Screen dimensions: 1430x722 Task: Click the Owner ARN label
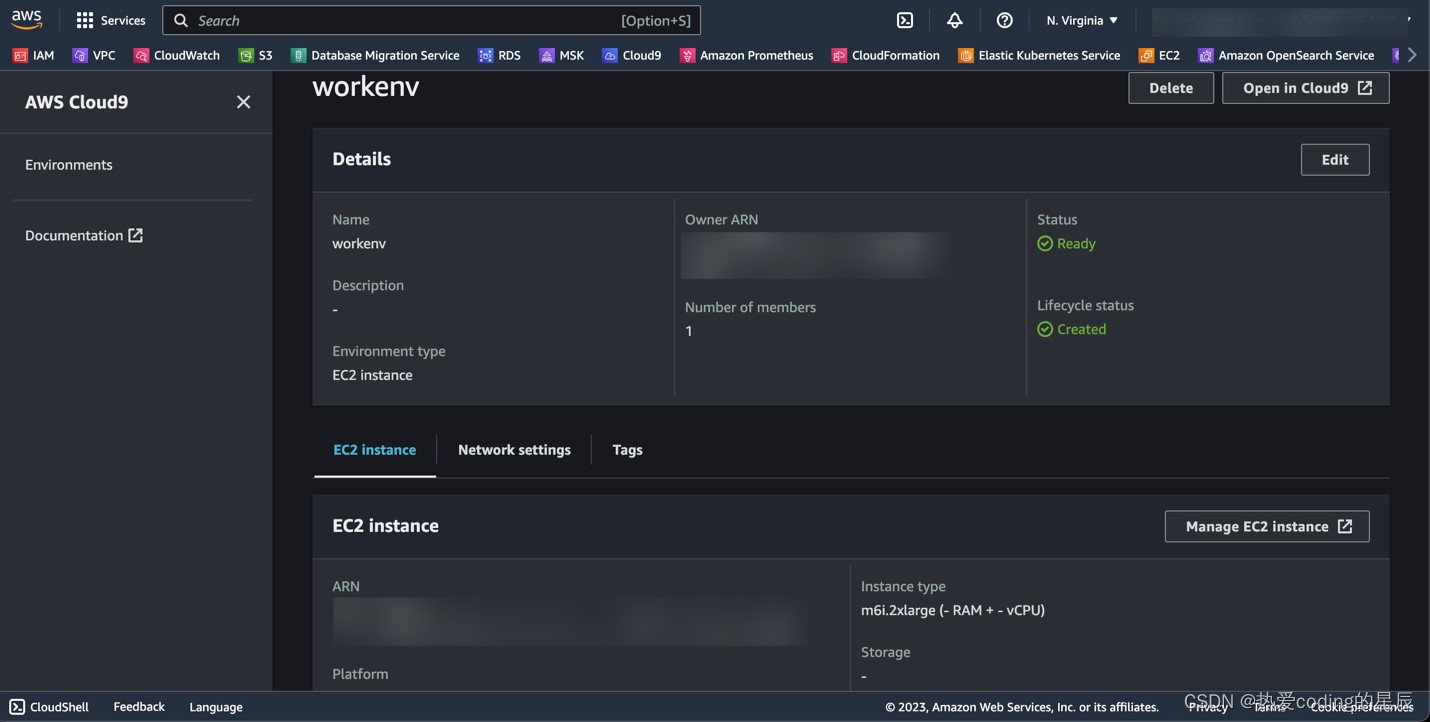coord(721,220)
